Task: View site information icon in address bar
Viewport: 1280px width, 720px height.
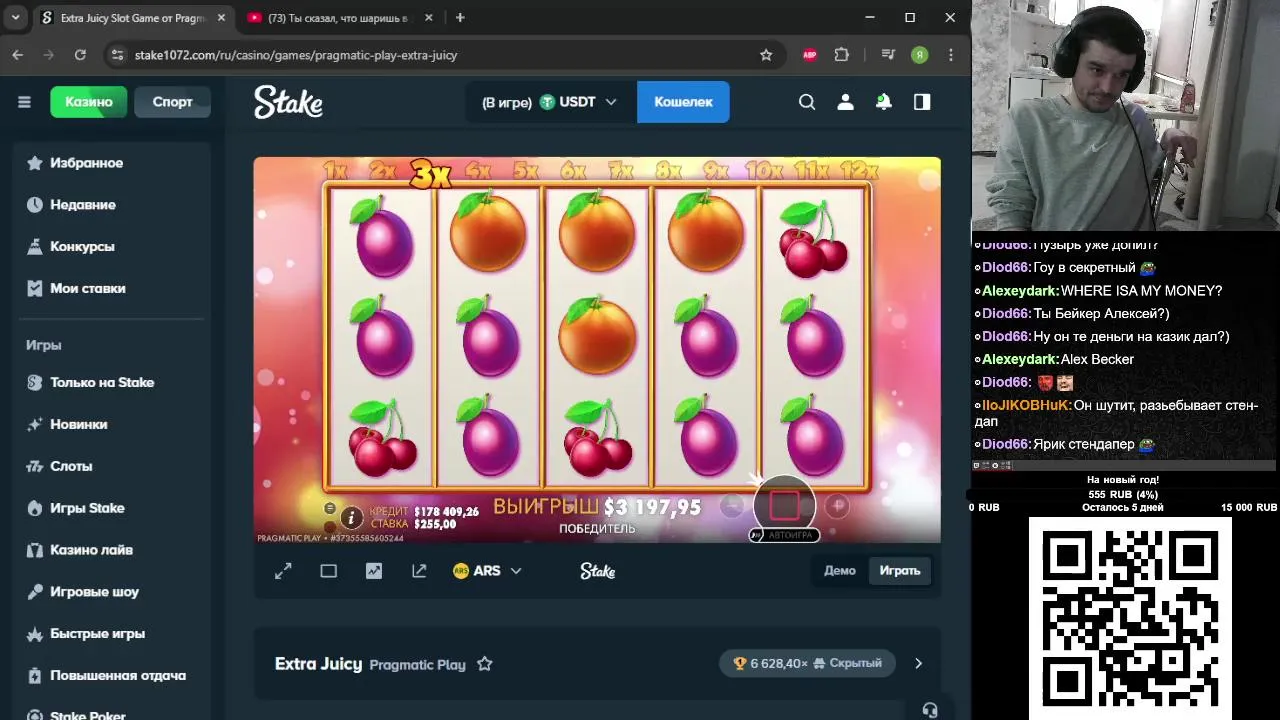Action: pos(118,55)
